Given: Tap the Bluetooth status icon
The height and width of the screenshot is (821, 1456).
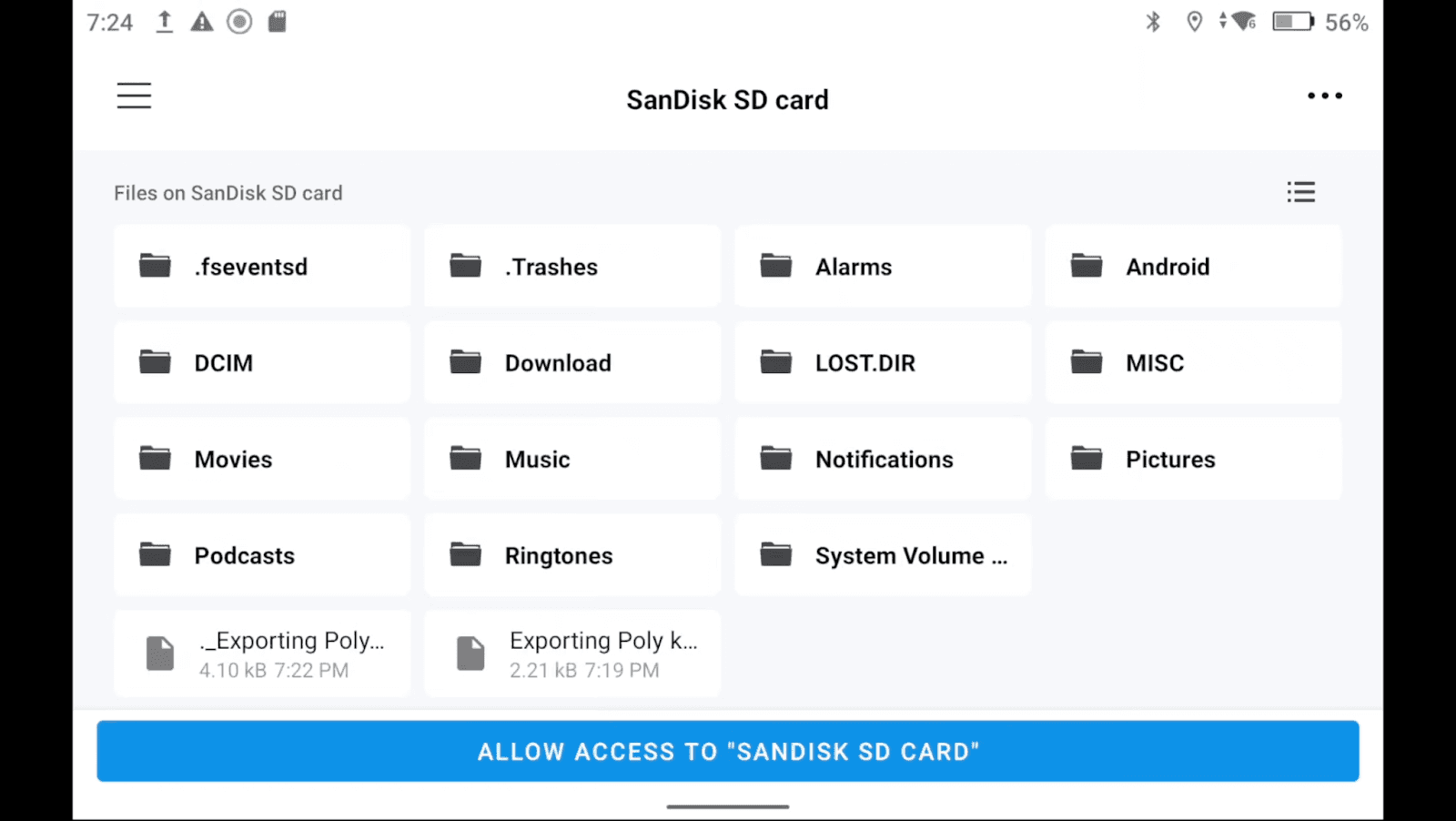Looking at the screenshot, I should [1153, 21].
